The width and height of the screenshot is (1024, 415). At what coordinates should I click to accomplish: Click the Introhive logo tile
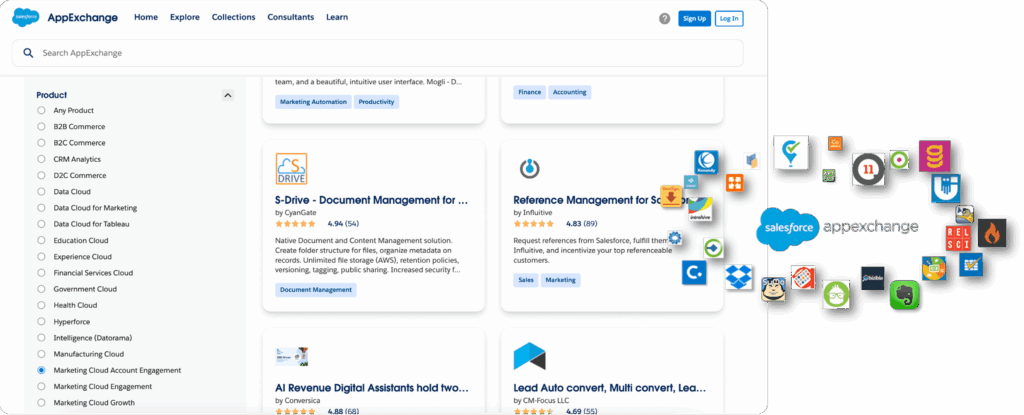click(700, 209)
